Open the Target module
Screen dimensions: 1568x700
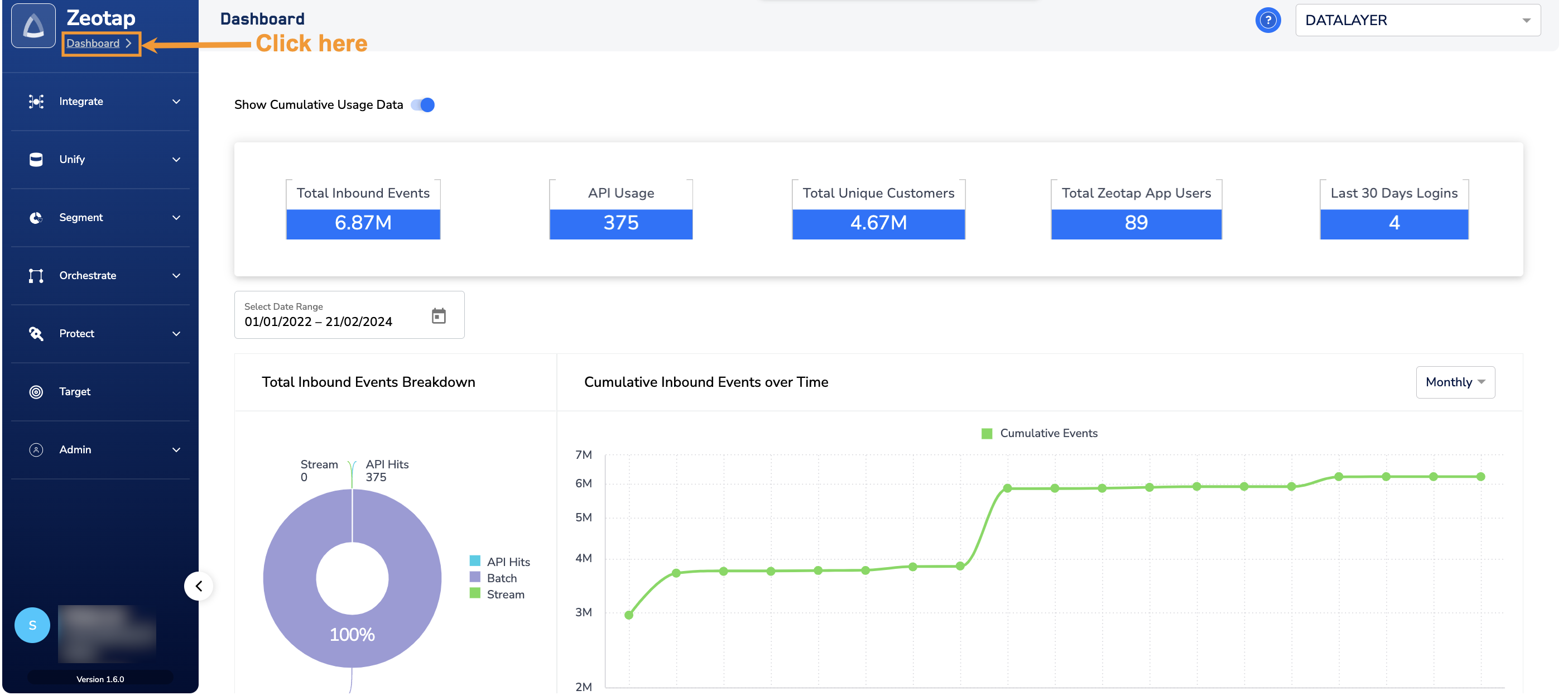(x=74, y=391)
